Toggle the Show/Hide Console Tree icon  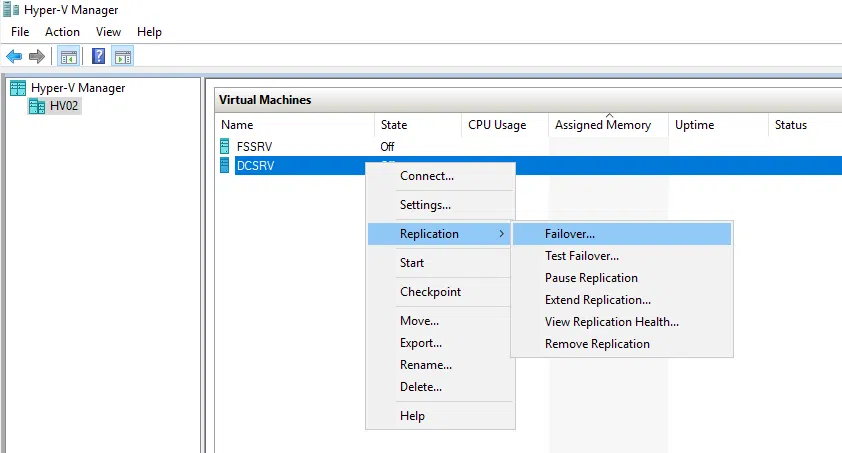tap(69, 56)
